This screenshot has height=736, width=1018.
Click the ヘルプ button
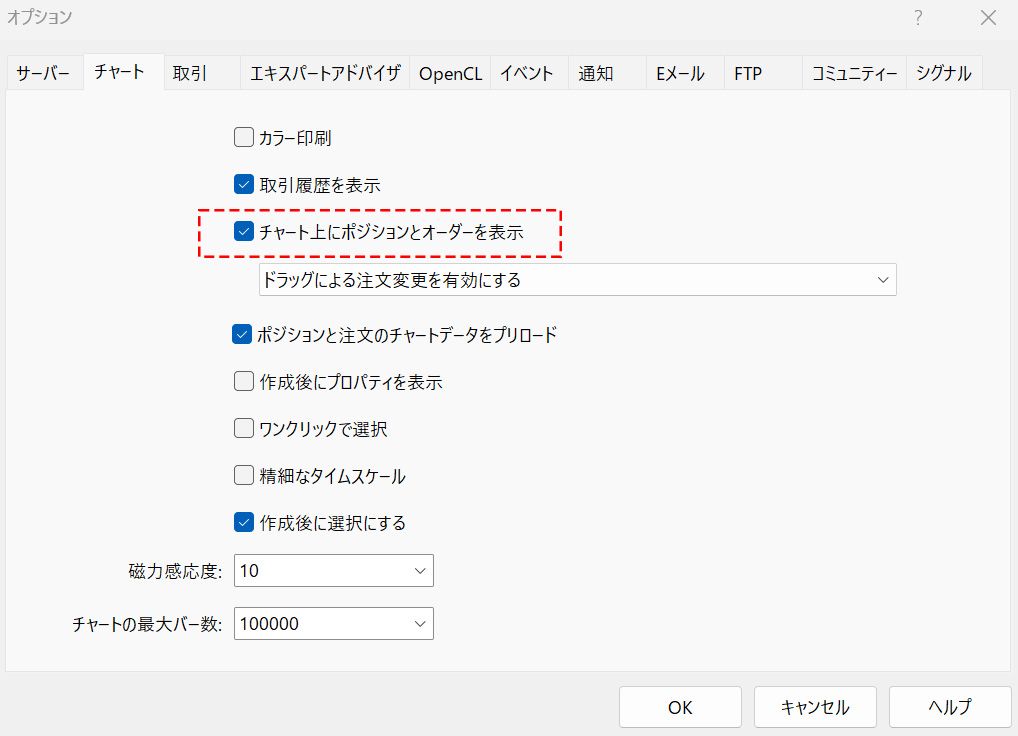pyautogui.click(x=949, y=707)
